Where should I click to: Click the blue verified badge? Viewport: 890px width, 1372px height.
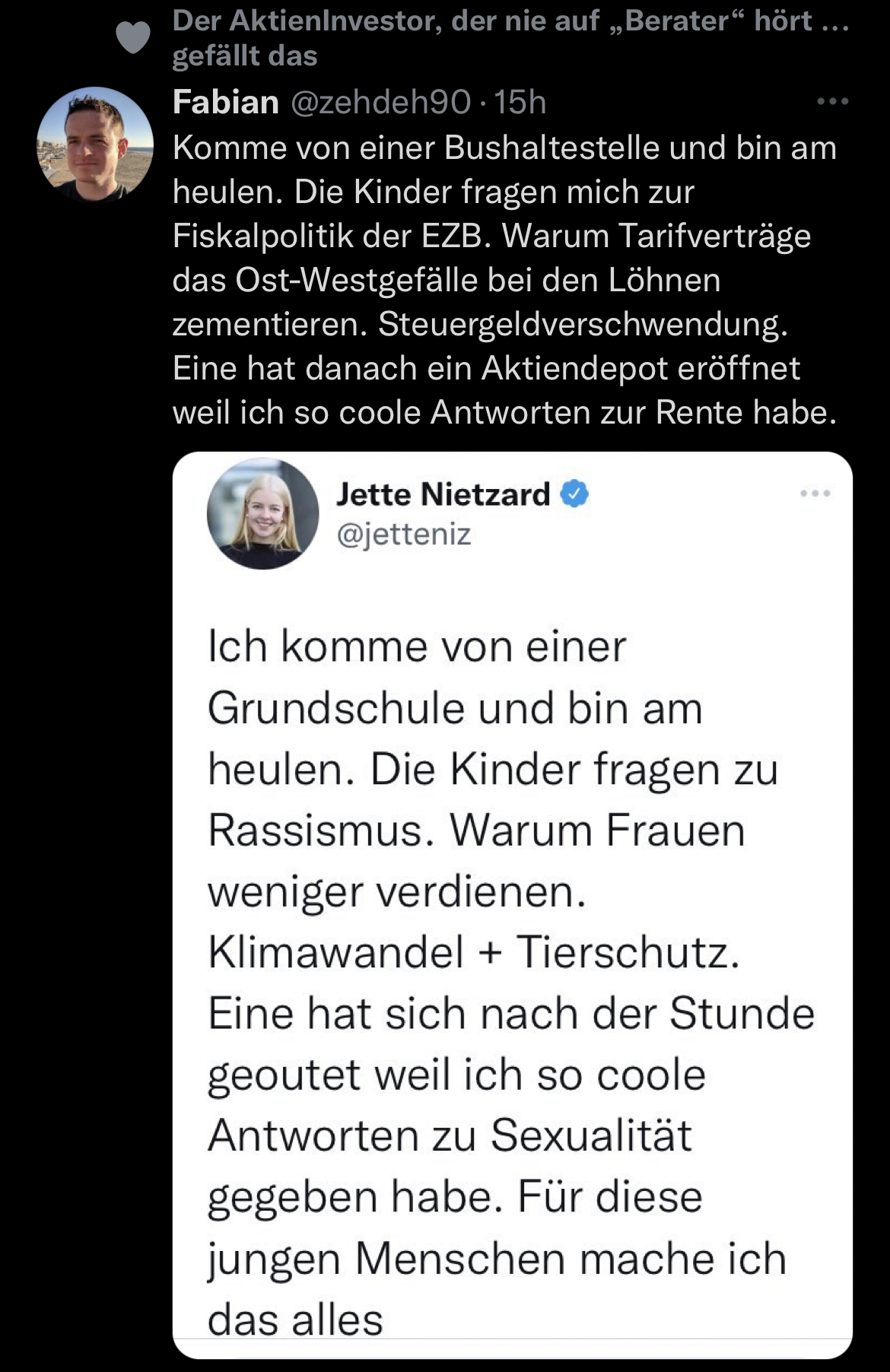(574, 494)
